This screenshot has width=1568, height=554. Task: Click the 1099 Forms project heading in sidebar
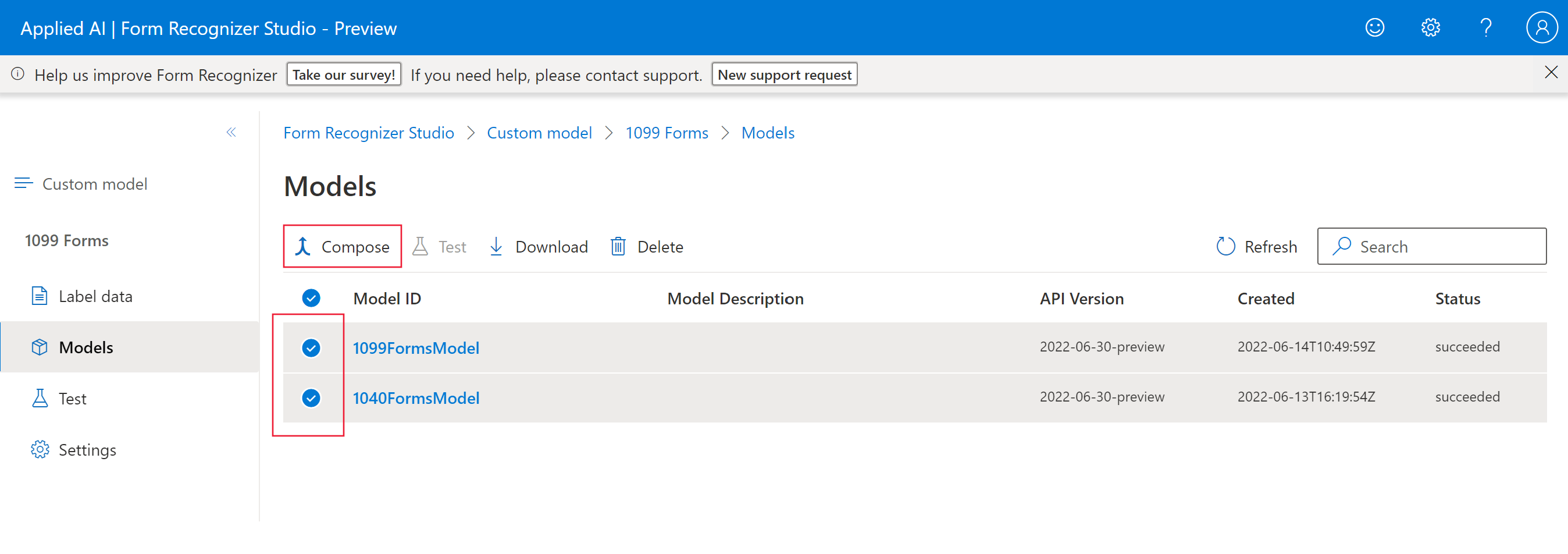tap(67, 240)
